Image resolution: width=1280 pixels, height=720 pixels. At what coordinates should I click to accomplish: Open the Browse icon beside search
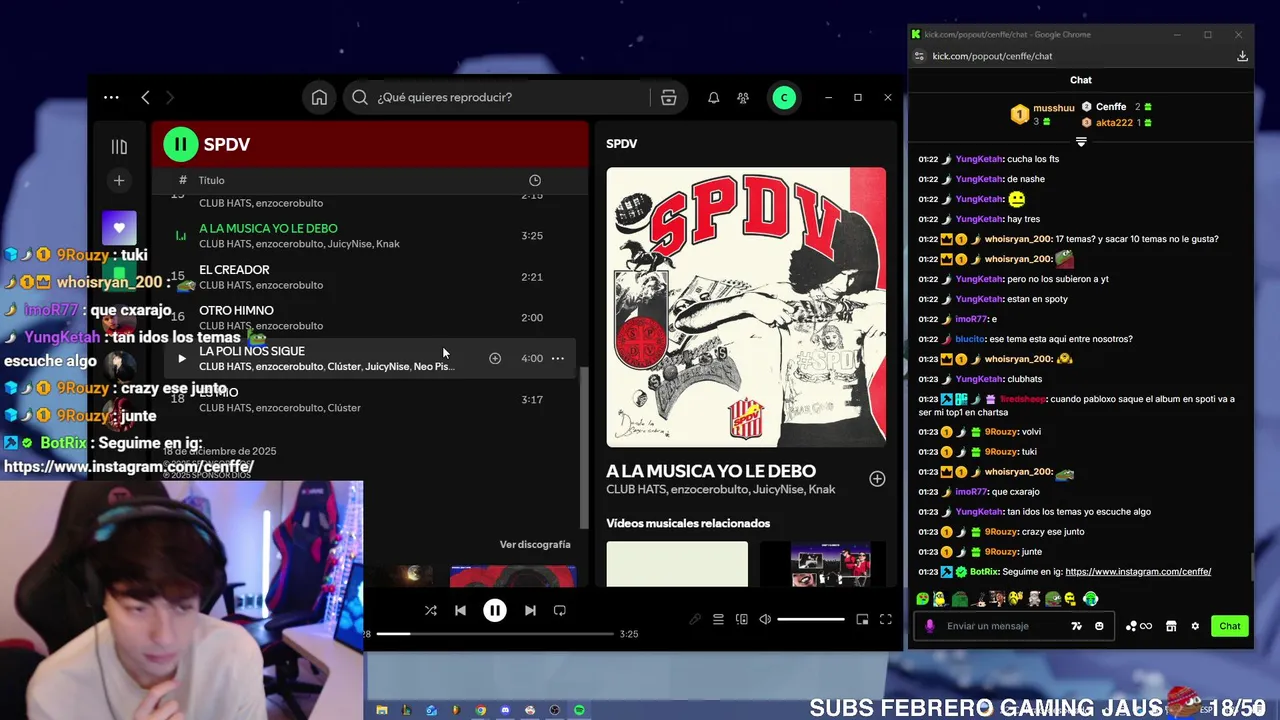pyautogui.click(x=669, y=97)
